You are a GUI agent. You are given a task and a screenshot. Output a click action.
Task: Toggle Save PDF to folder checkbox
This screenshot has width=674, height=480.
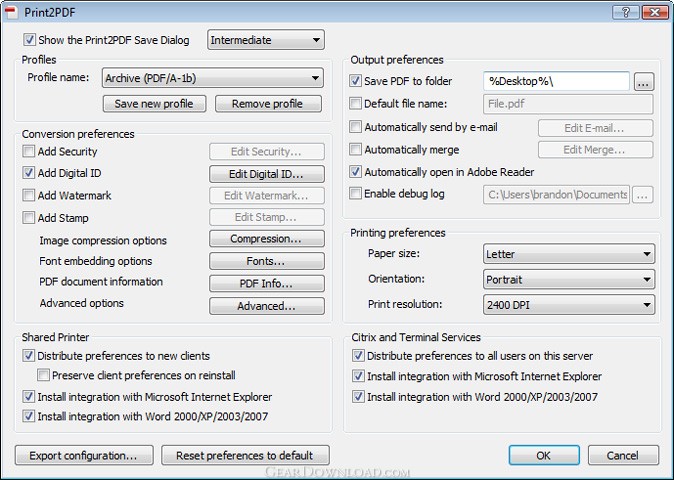(x=355, y=81)
